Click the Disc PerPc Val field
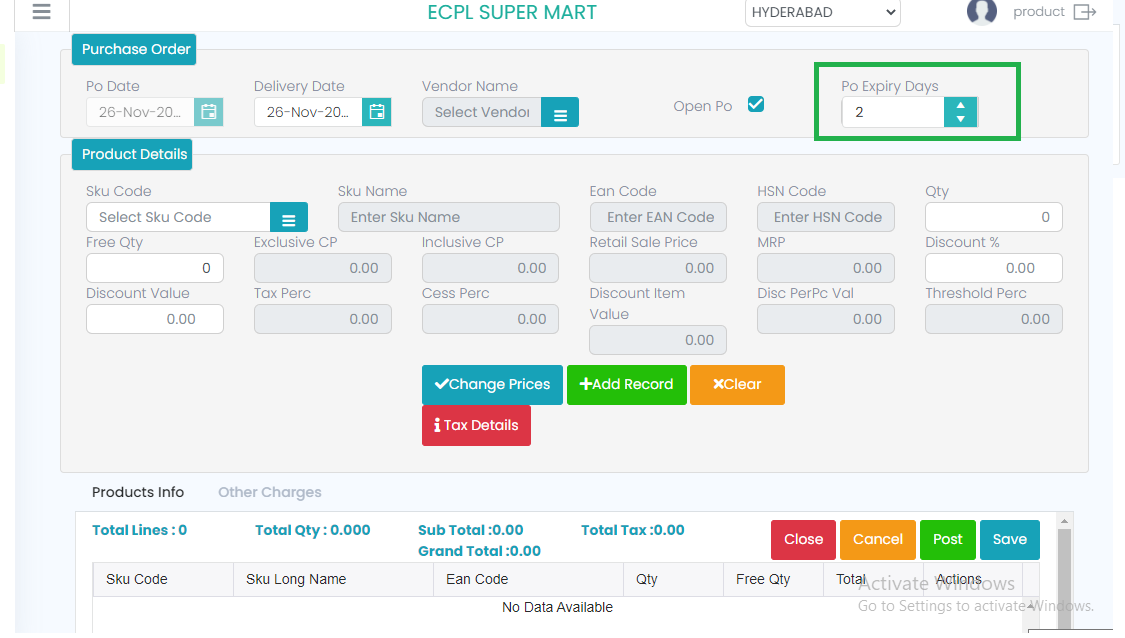The width and height of the screenshot is (1125, 638). (x=826, y=319)
